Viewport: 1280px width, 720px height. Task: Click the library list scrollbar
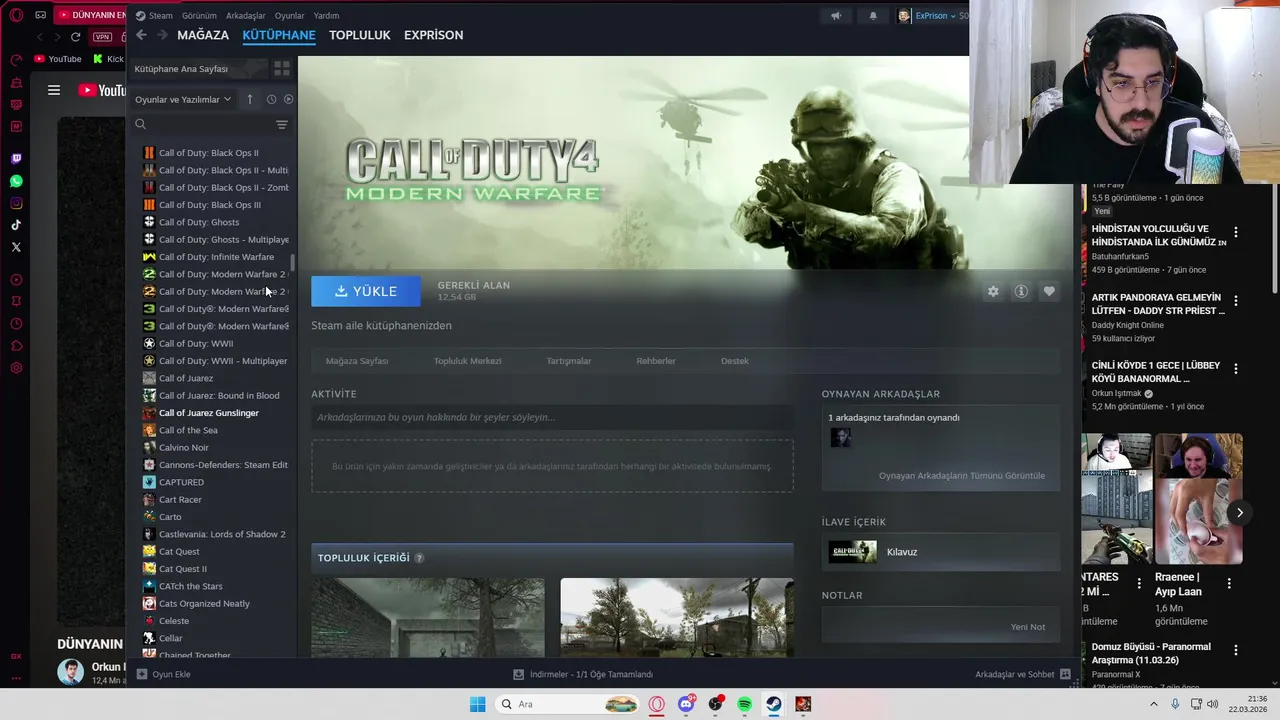click(x=293, y=263)
